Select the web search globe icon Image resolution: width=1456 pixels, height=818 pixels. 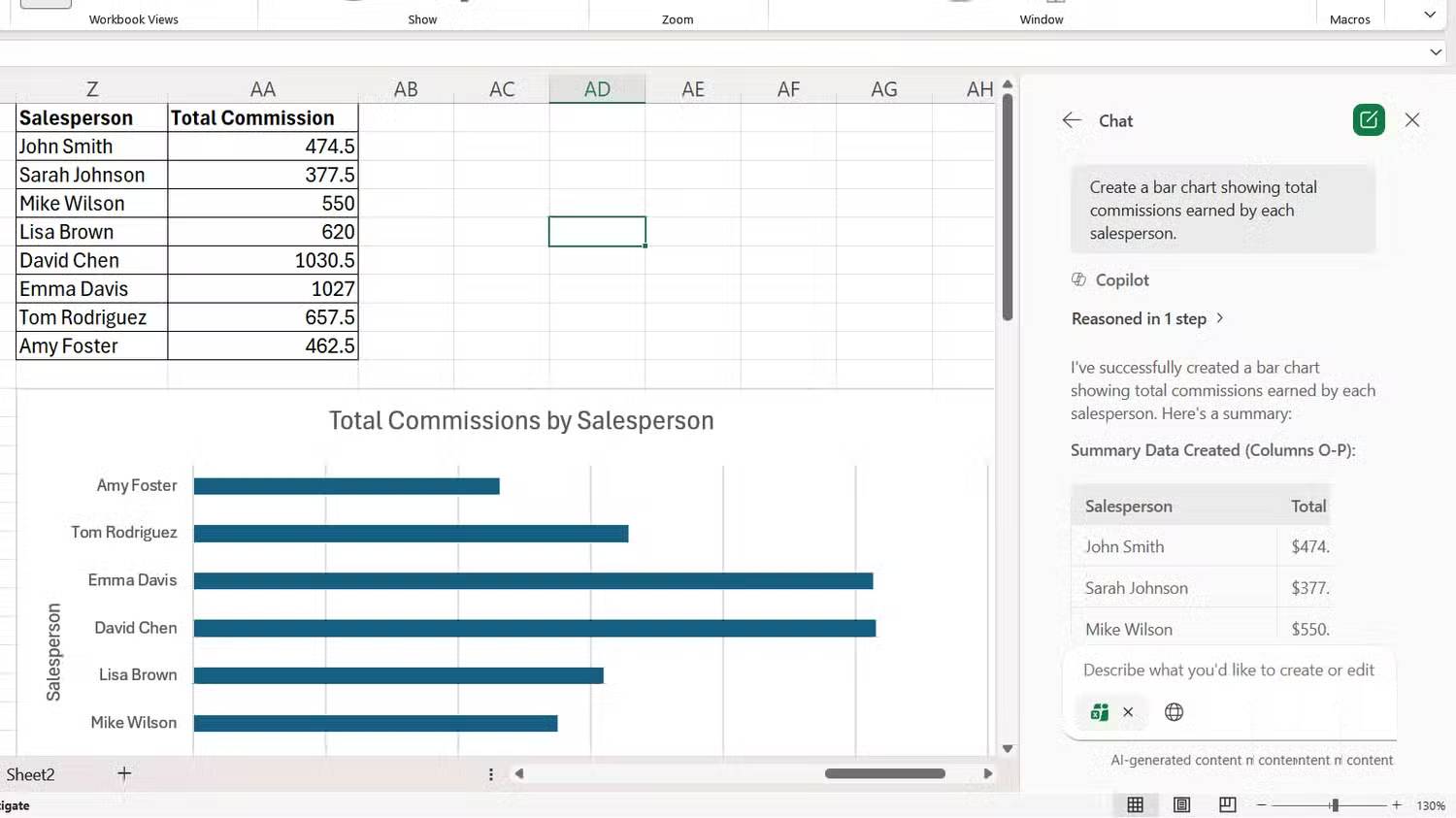1174,711
